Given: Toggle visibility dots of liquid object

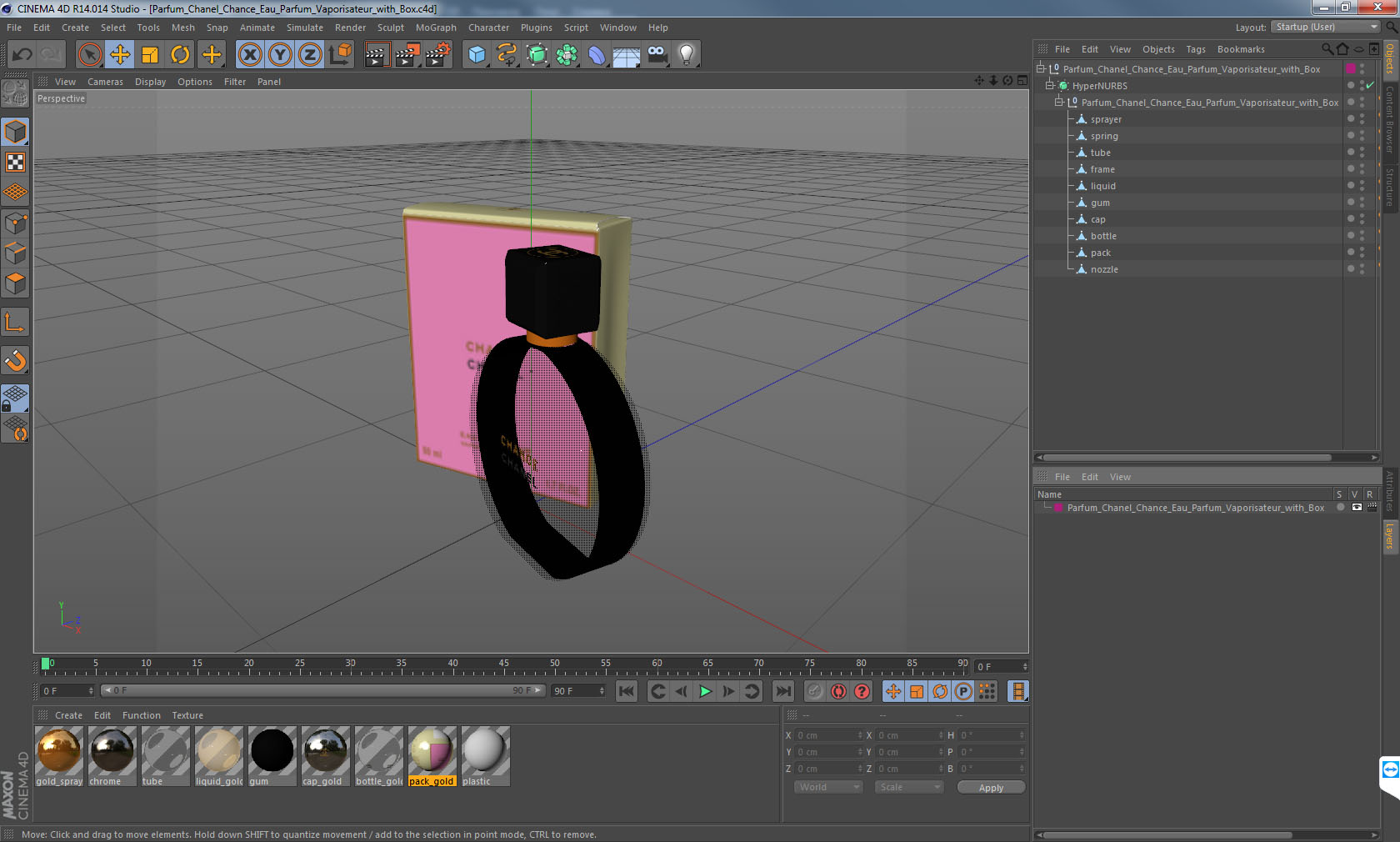Looking at the screenshot, I should click(x=1362, y=186).
